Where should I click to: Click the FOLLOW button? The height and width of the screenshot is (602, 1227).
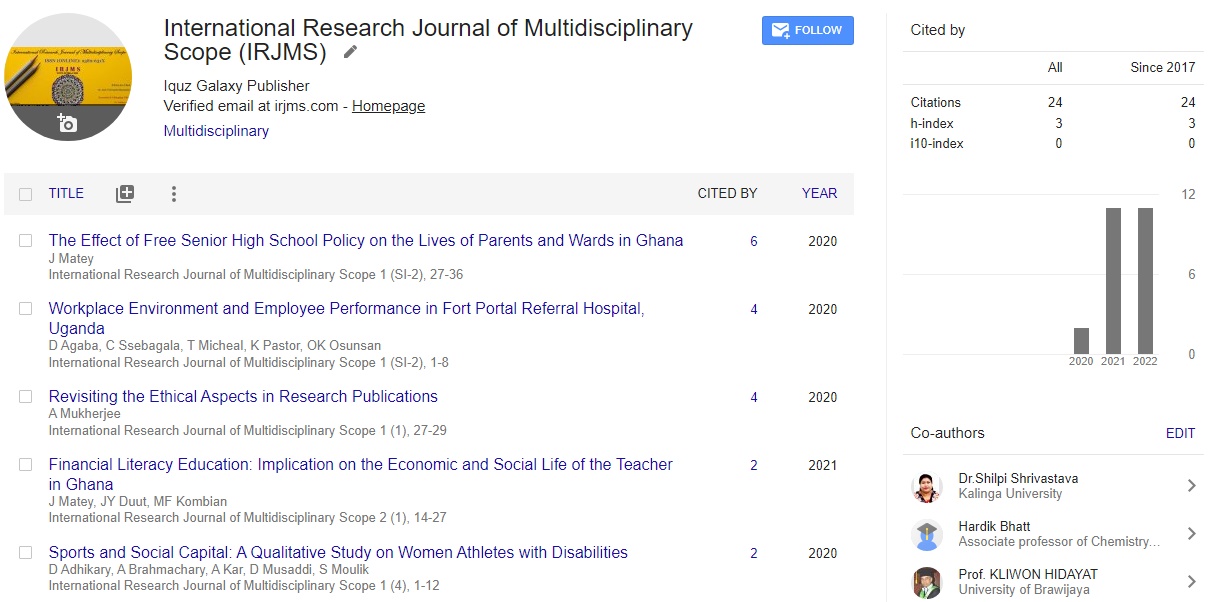coord(807,30)
